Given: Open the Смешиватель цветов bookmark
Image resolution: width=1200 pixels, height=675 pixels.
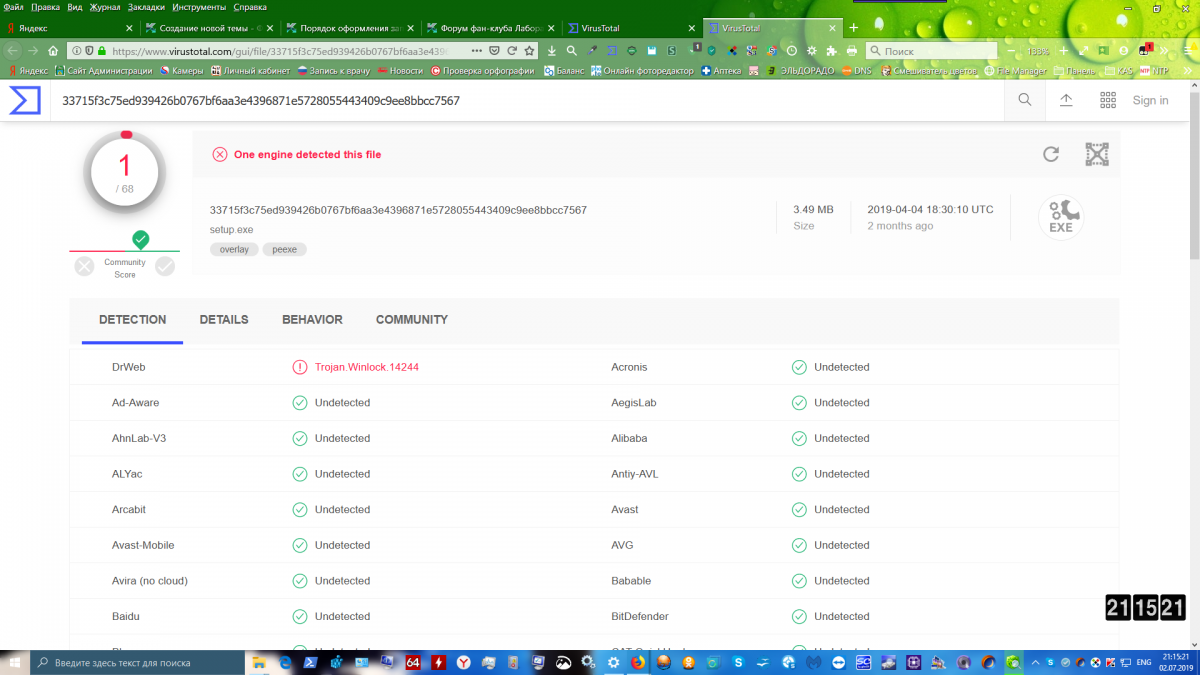Looking at the screenshot, I should click(x=928, y=71).
